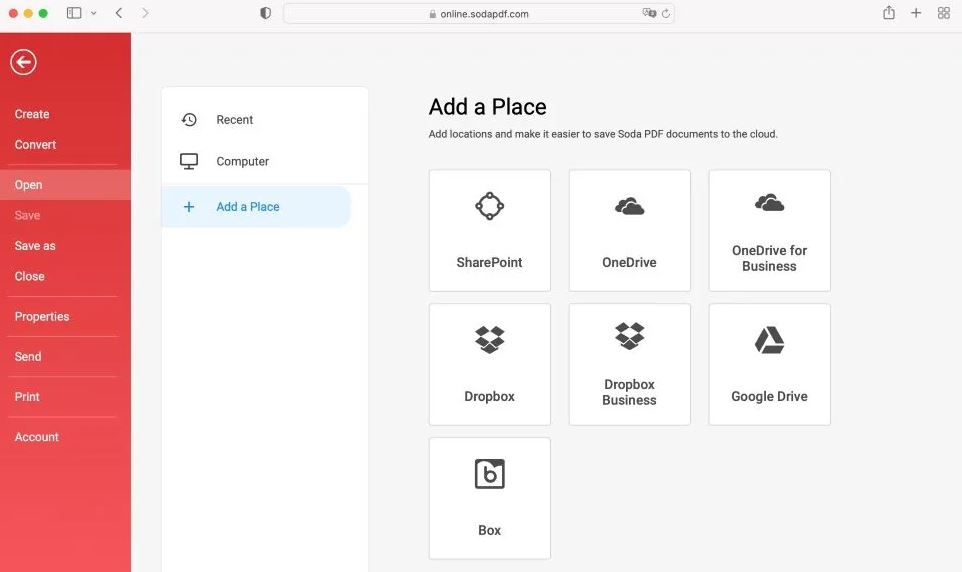Select the Box storage card
This screenshot has height=572, width=962.
(x=490, y=498)
